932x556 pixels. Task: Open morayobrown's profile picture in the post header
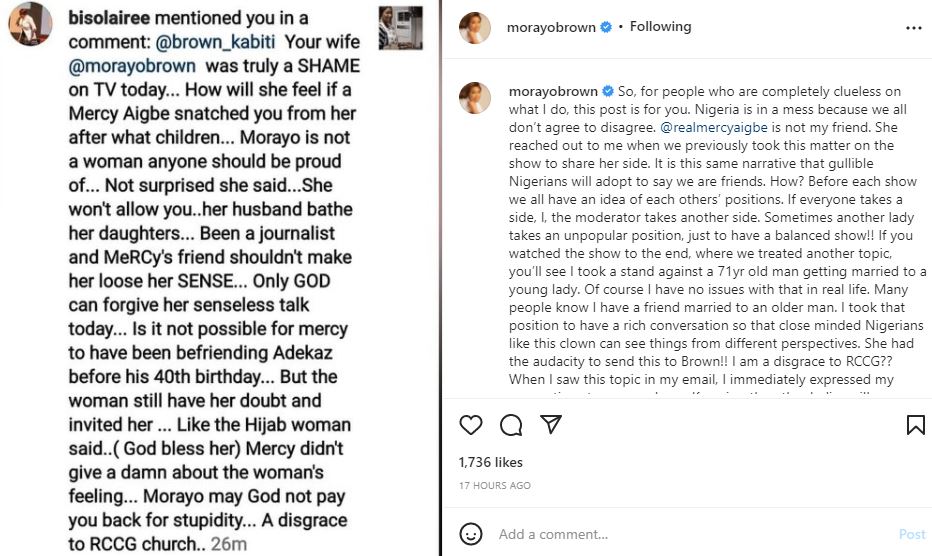474,28
